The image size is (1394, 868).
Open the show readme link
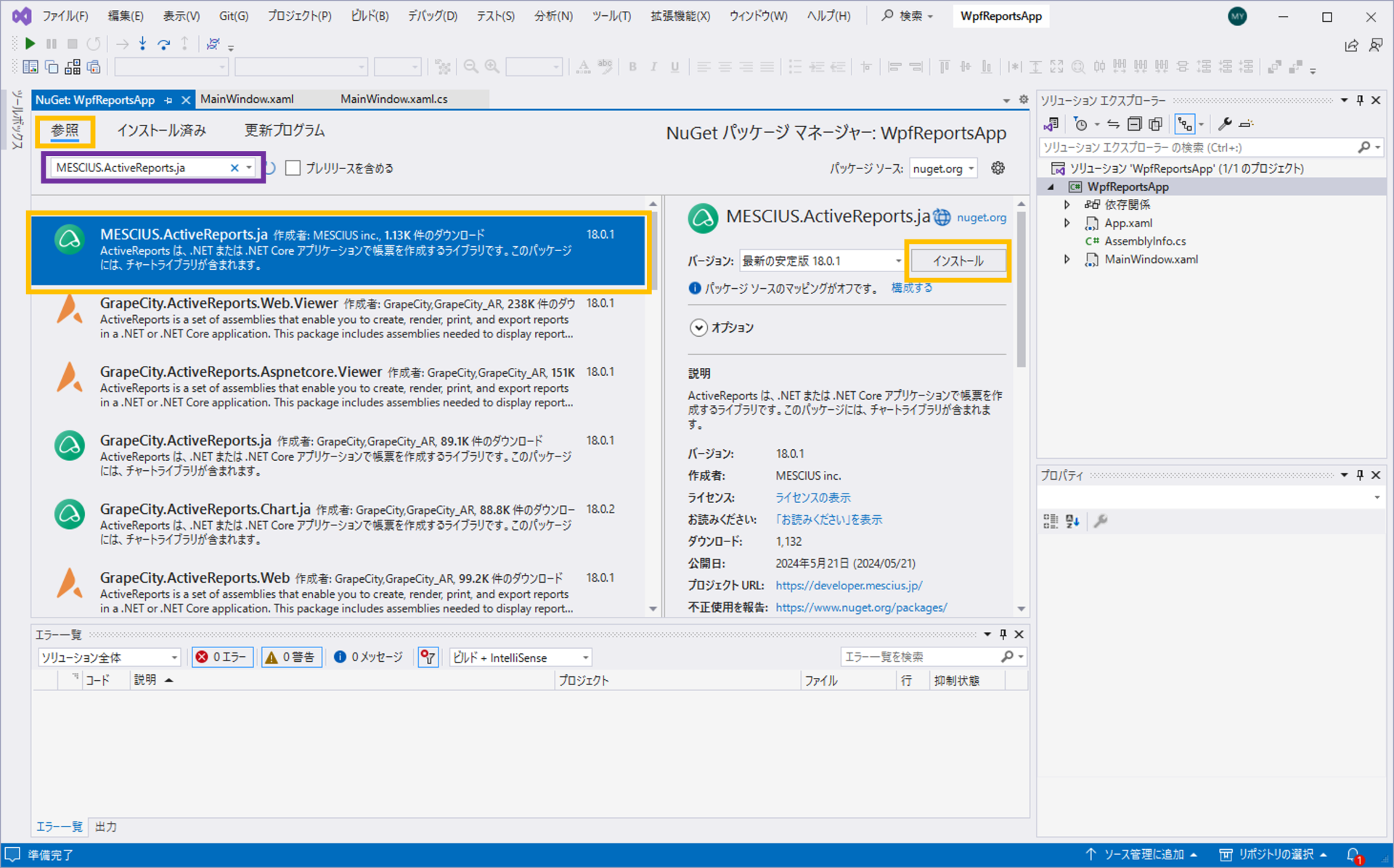click(x=828, y=520)
